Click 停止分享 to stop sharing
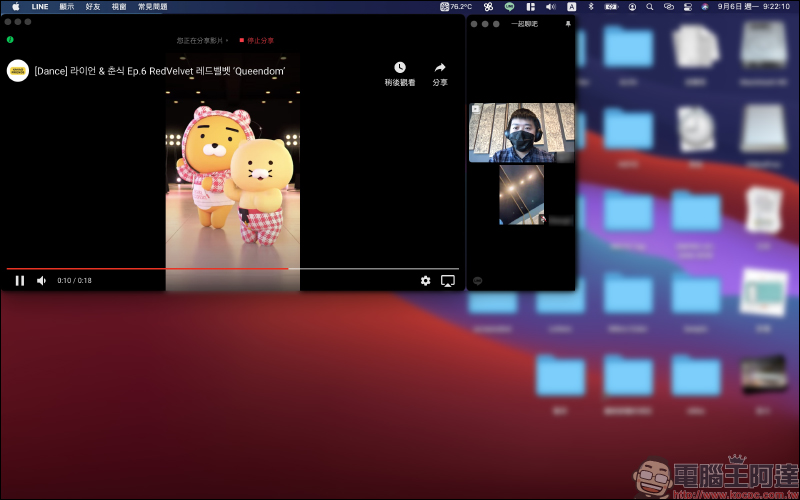This screenshot has width=800, height=500. point(257,40)
